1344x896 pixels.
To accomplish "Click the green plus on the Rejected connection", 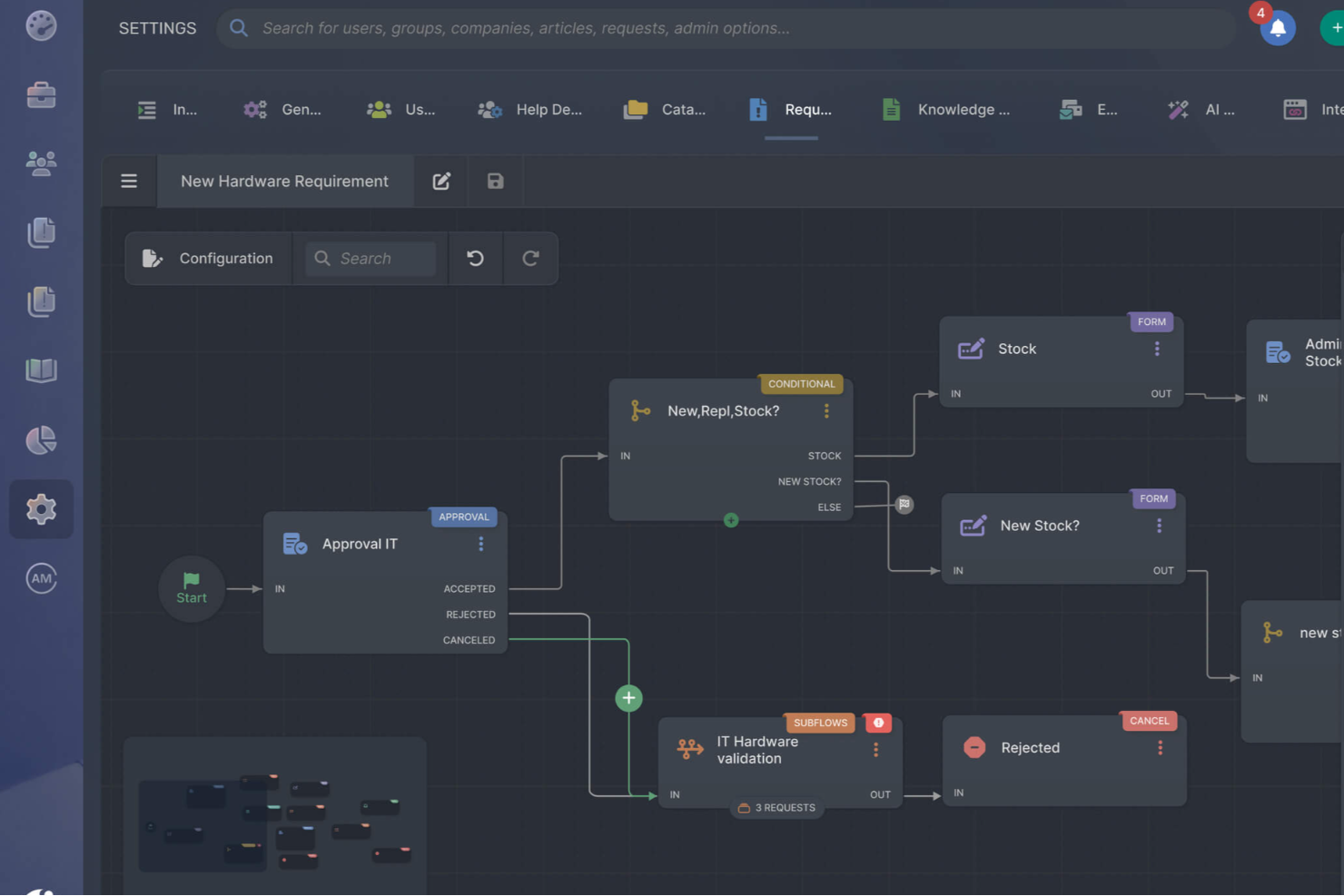I will 628,697.
